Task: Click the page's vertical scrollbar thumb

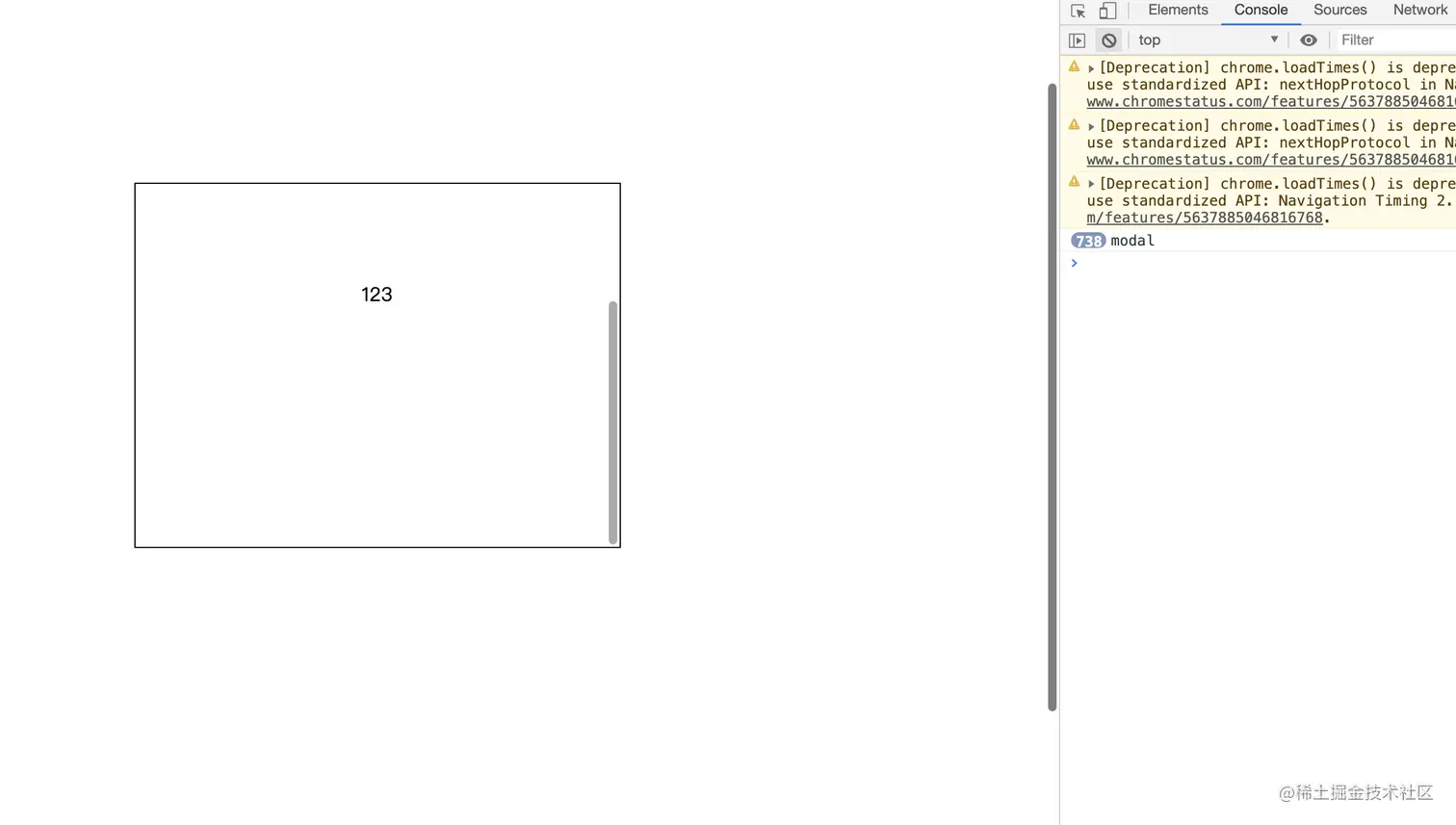Action: point(1053,397)
